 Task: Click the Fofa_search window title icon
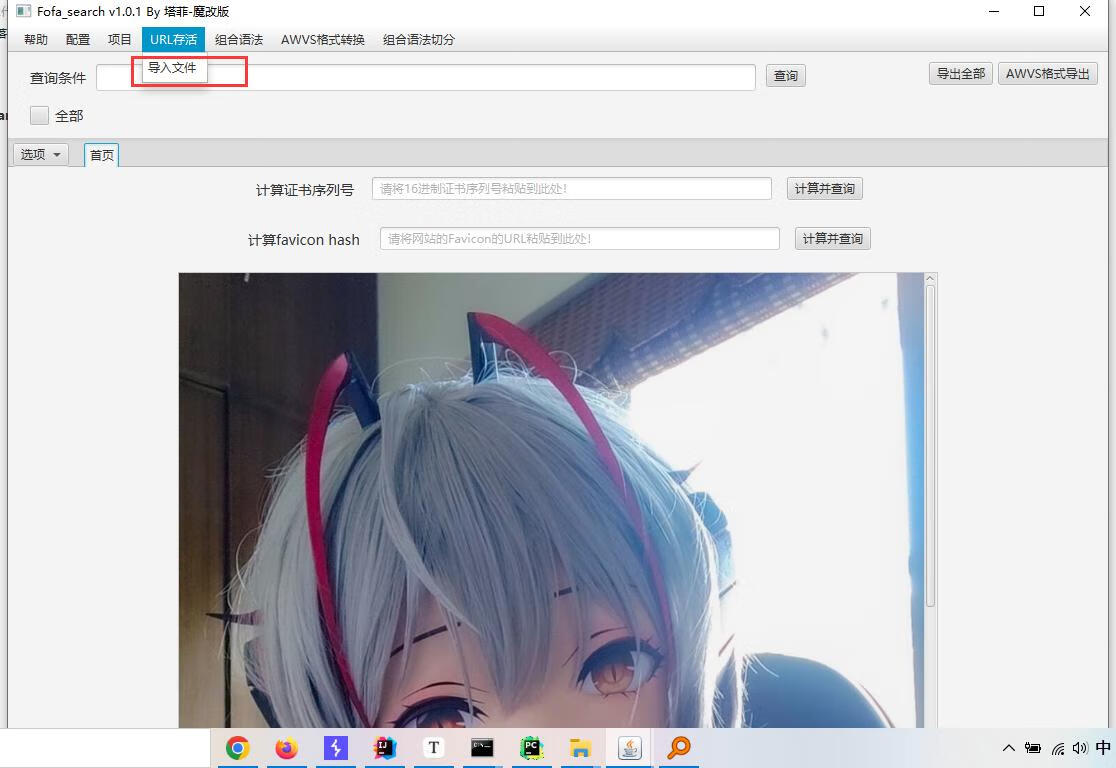coord(23,11)
